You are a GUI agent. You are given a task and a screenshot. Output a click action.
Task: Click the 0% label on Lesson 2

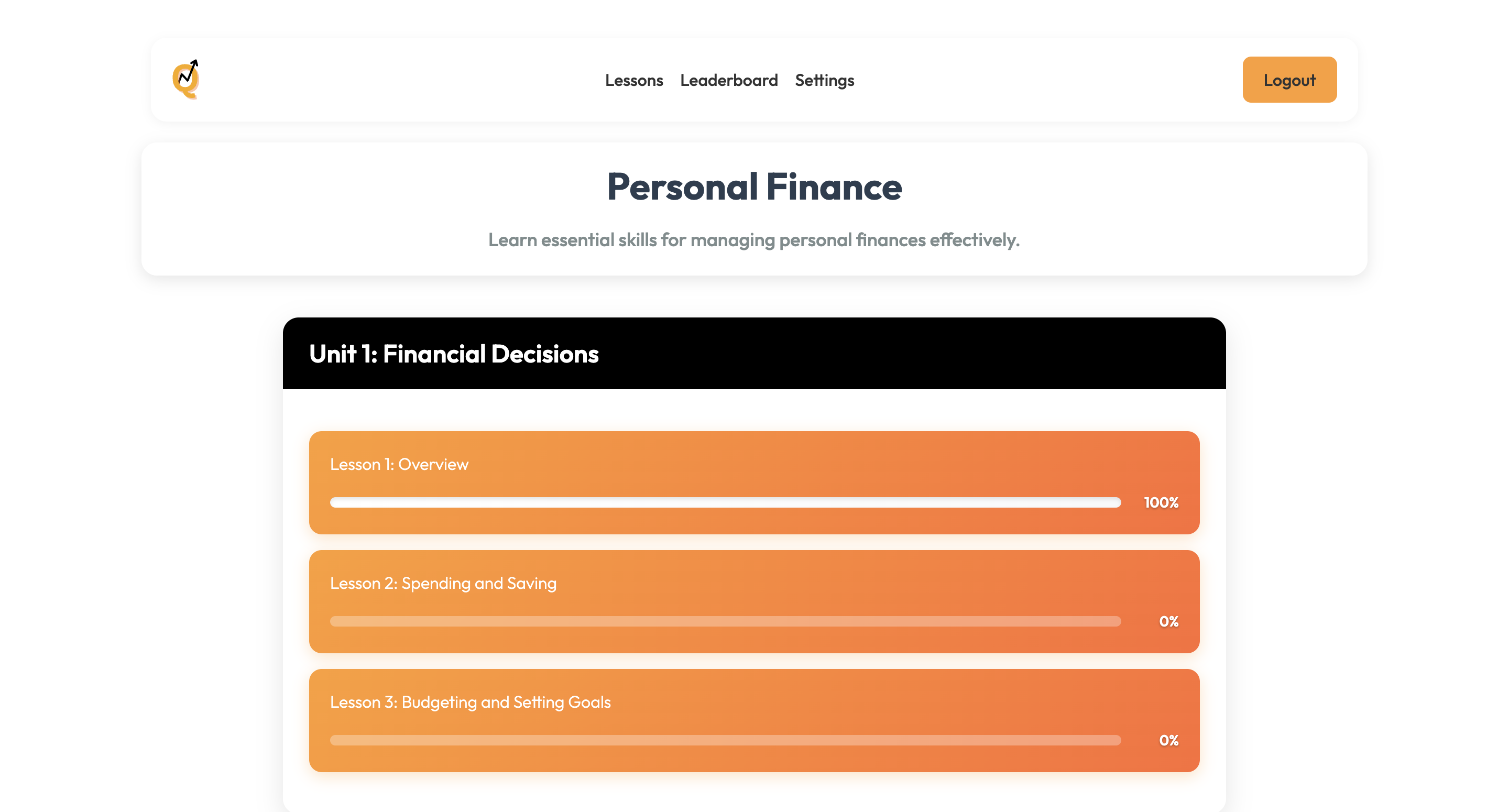pyautogui.click(x=1168, y=622)
